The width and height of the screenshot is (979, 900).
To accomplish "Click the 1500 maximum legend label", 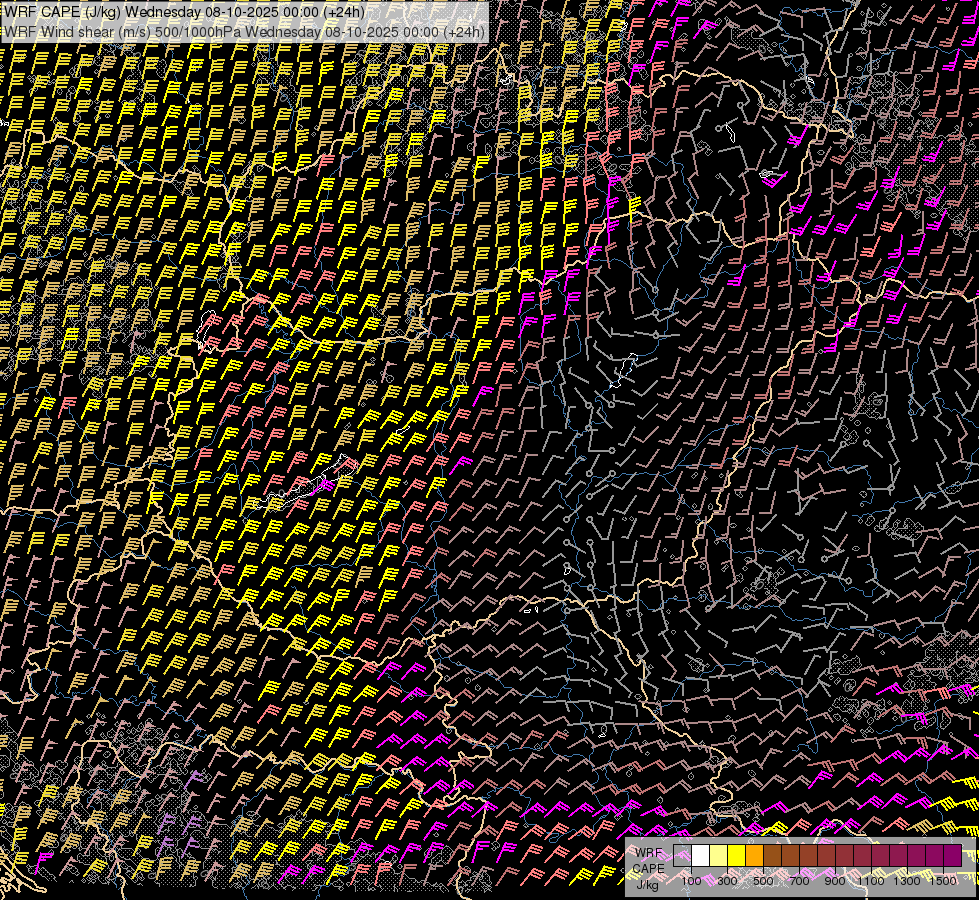I will pyautogui.click(x=943, y=881).
